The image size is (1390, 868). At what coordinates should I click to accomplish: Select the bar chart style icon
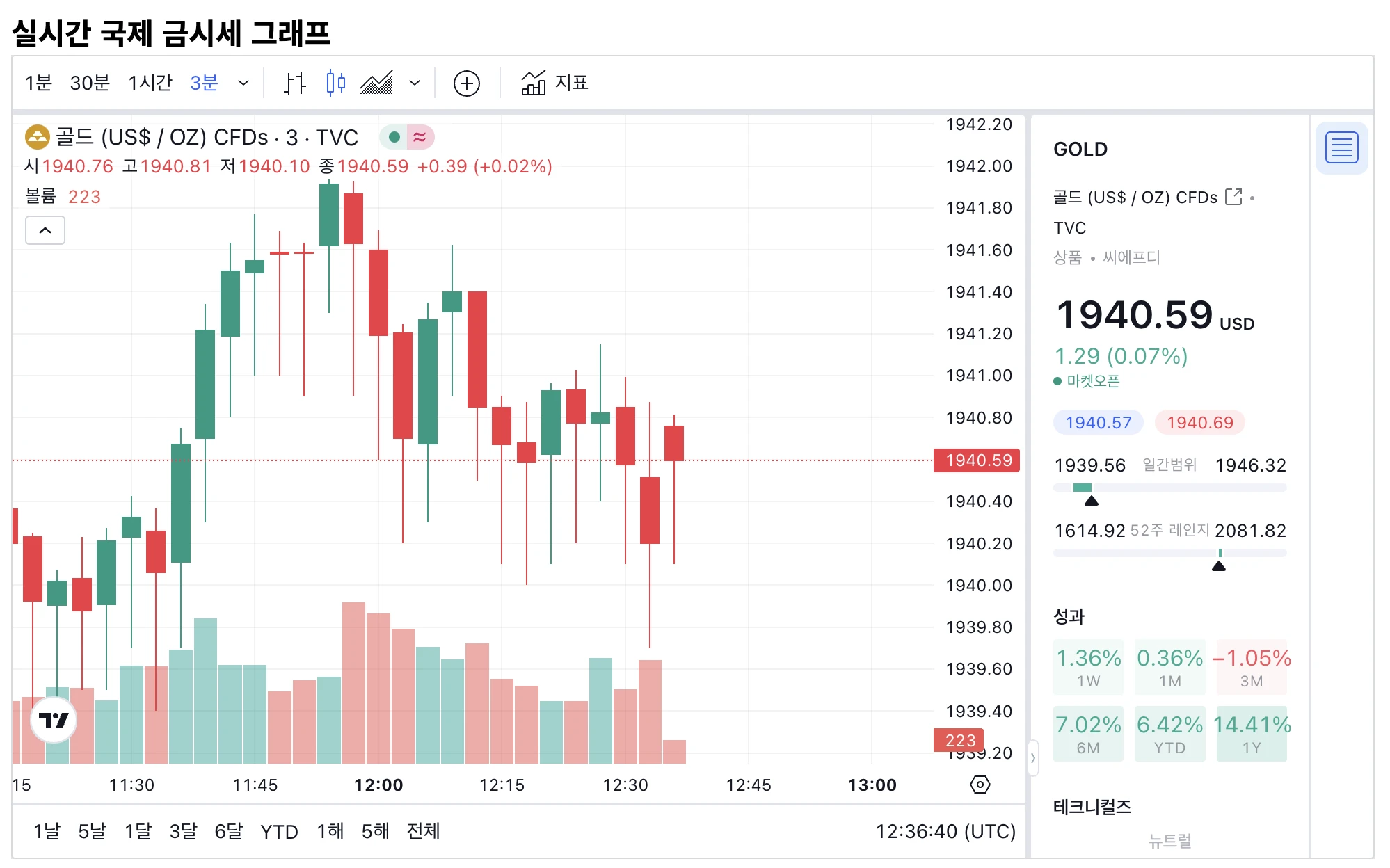(x=294, y=83)
